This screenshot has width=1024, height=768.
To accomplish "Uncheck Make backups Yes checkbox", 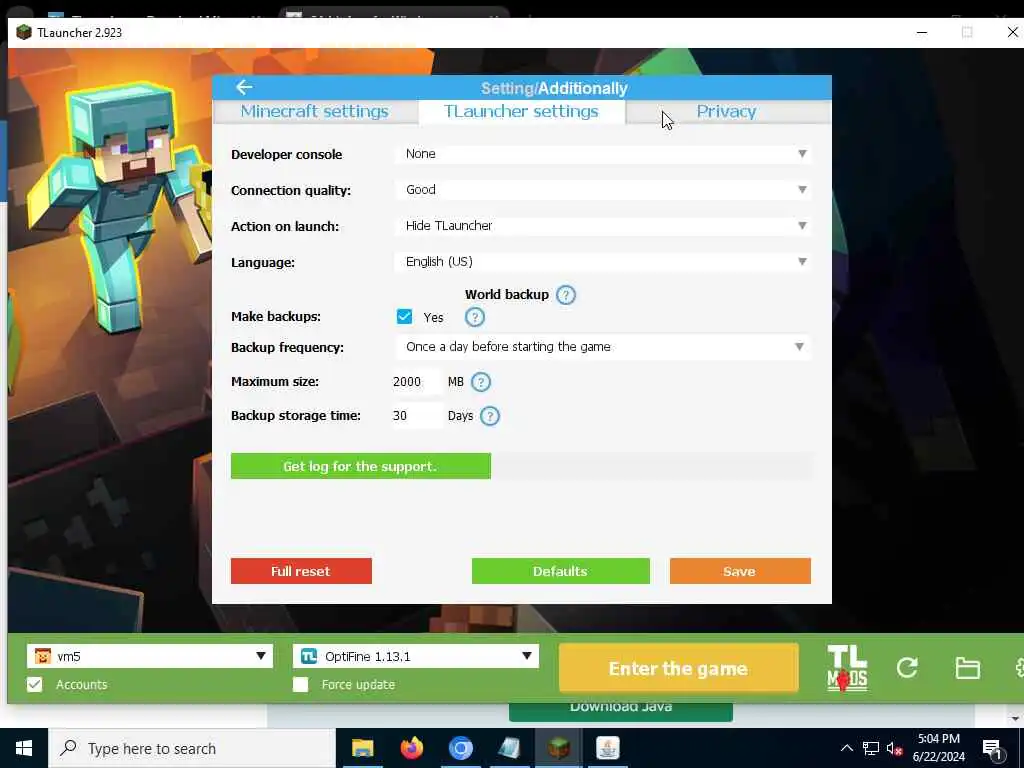I will point(404,317).
